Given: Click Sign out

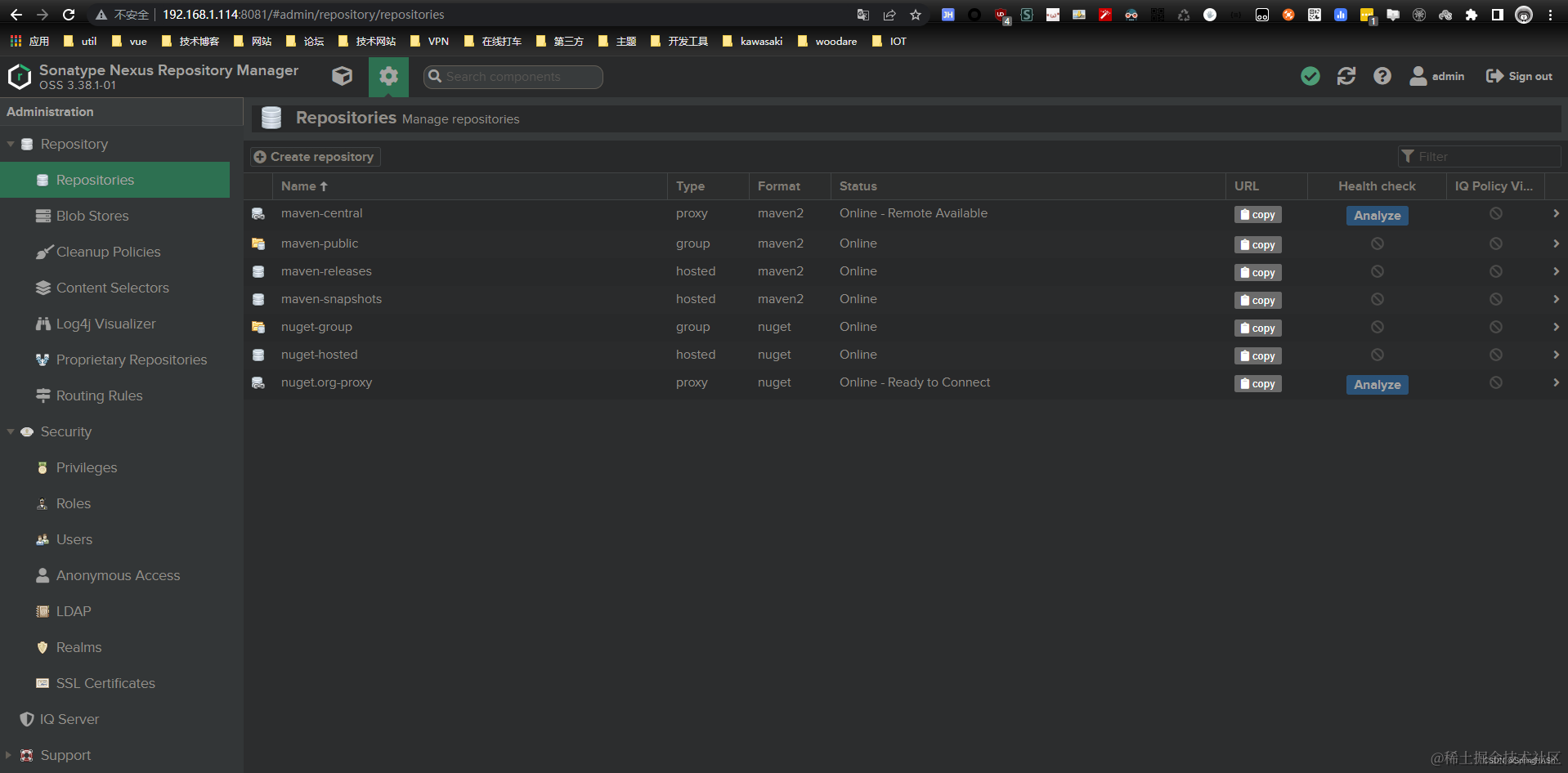Looking at the screenshot, I should tap(1519, 76).
